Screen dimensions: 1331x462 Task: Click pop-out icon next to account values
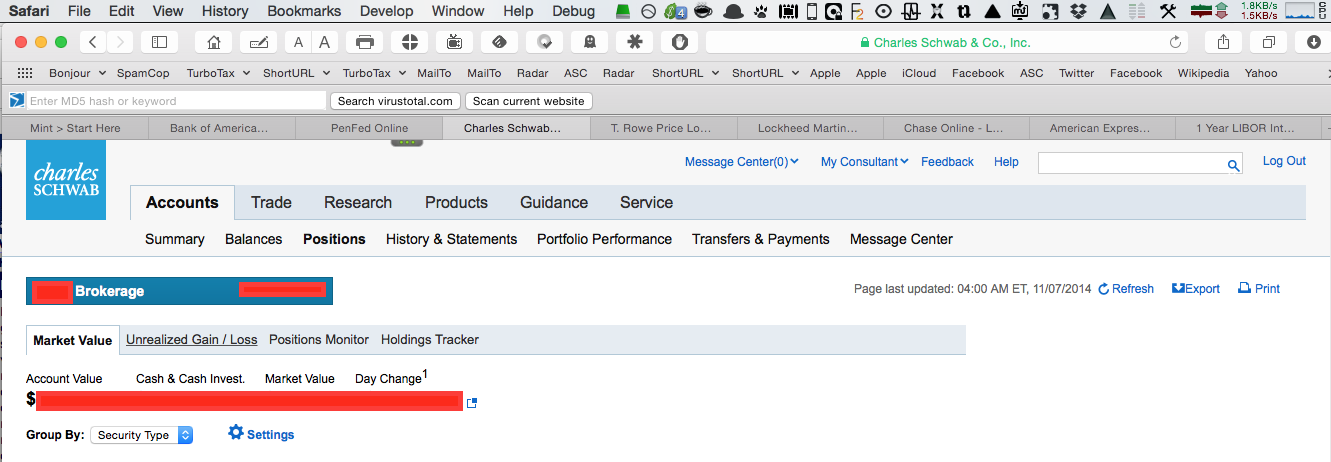click(472, 402)
